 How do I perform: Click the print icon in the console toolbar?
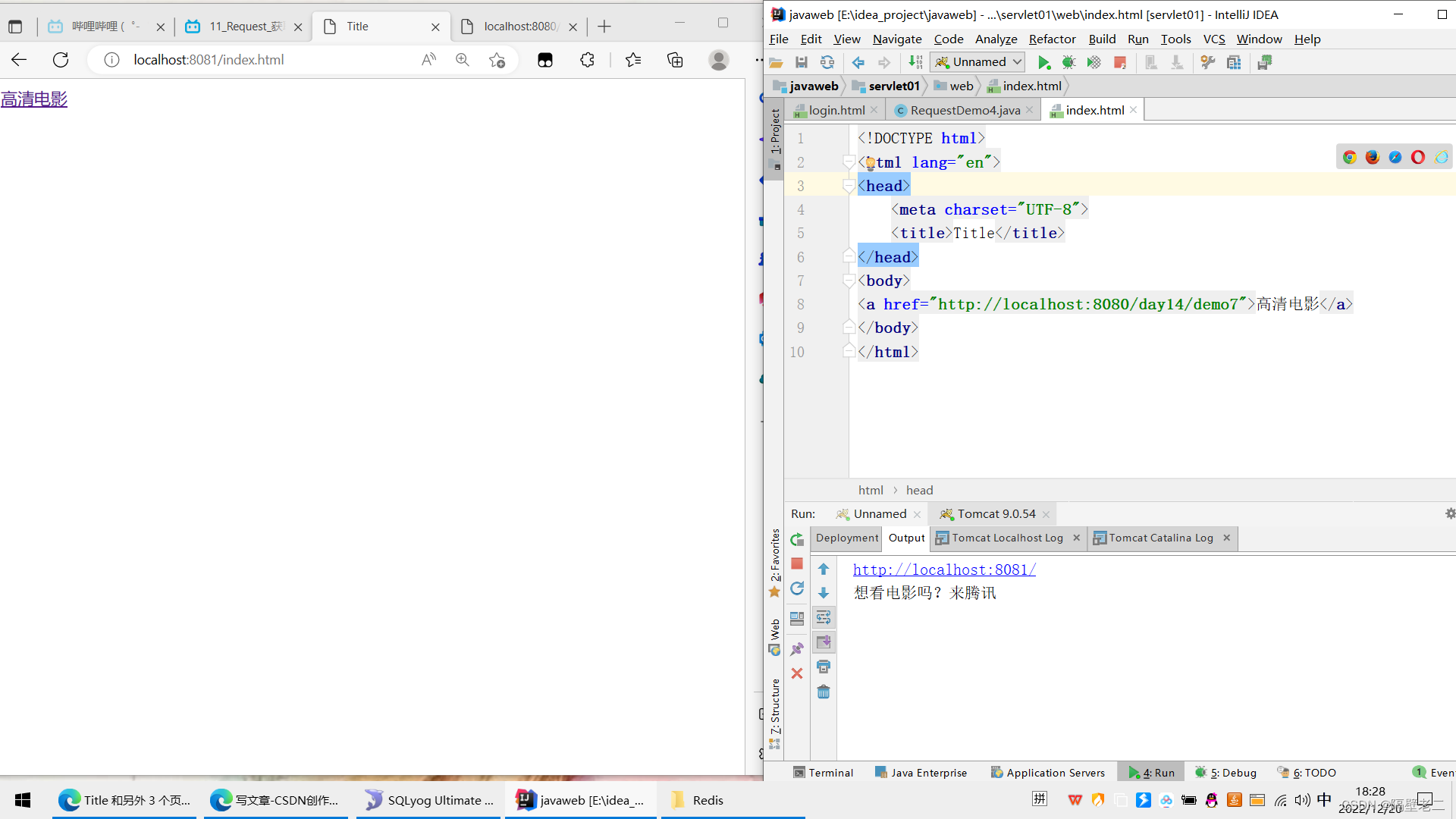824,667
